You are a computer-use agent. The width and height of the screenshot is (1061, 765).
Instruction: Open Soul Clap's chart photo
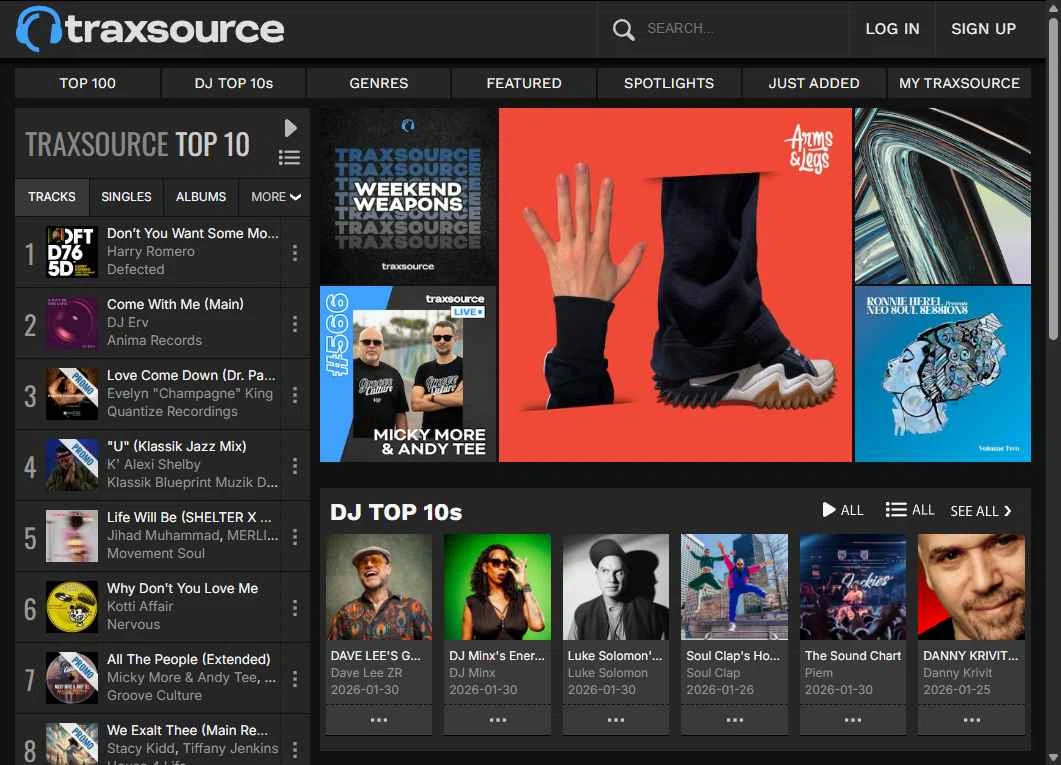tap(734, 587)
